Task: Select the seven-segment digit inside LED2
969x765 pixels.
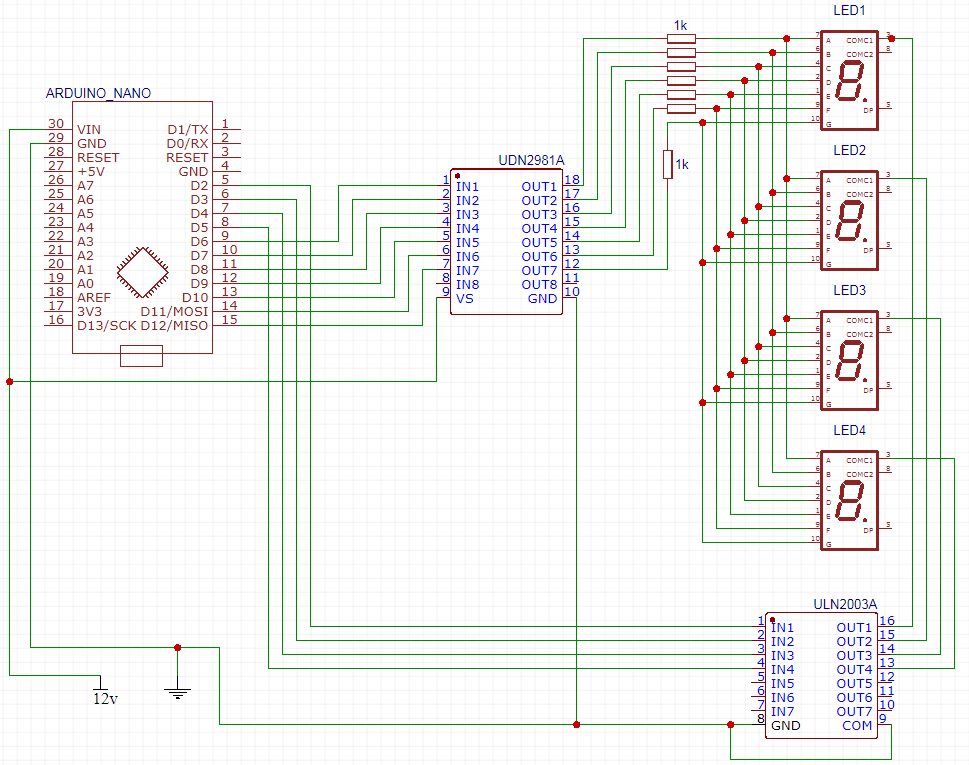Action: 850,221
